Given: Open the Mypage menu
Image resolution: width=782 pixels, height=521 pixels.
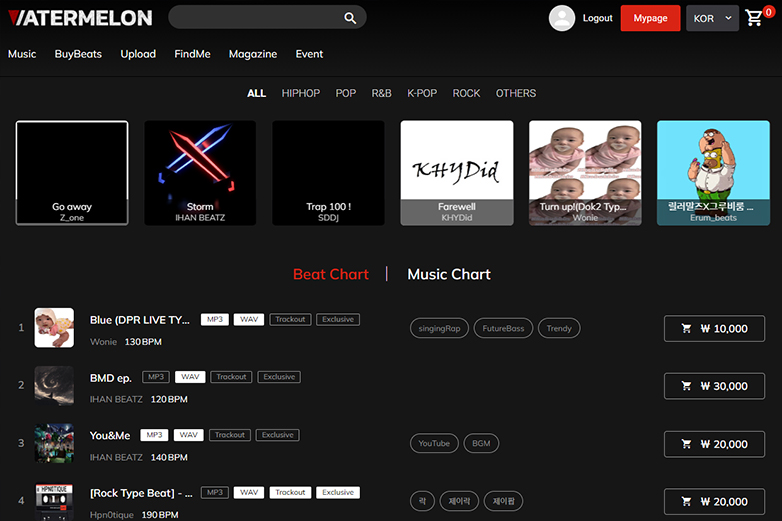Looking at the screenshot, I should coord(650,18).
